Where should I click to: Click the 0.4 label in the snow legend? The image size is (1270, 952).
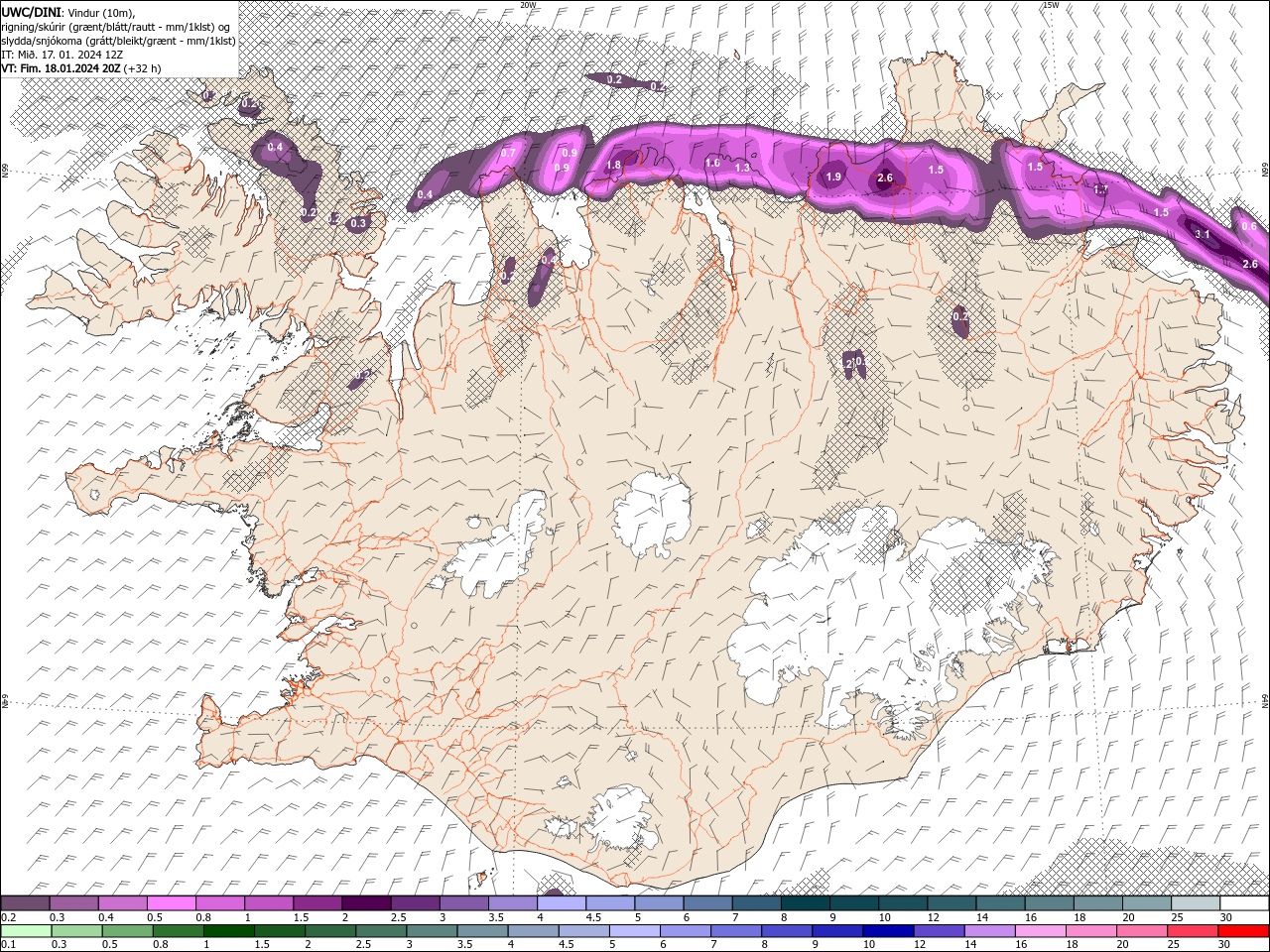pyautogui.click(x=105, y=917)
